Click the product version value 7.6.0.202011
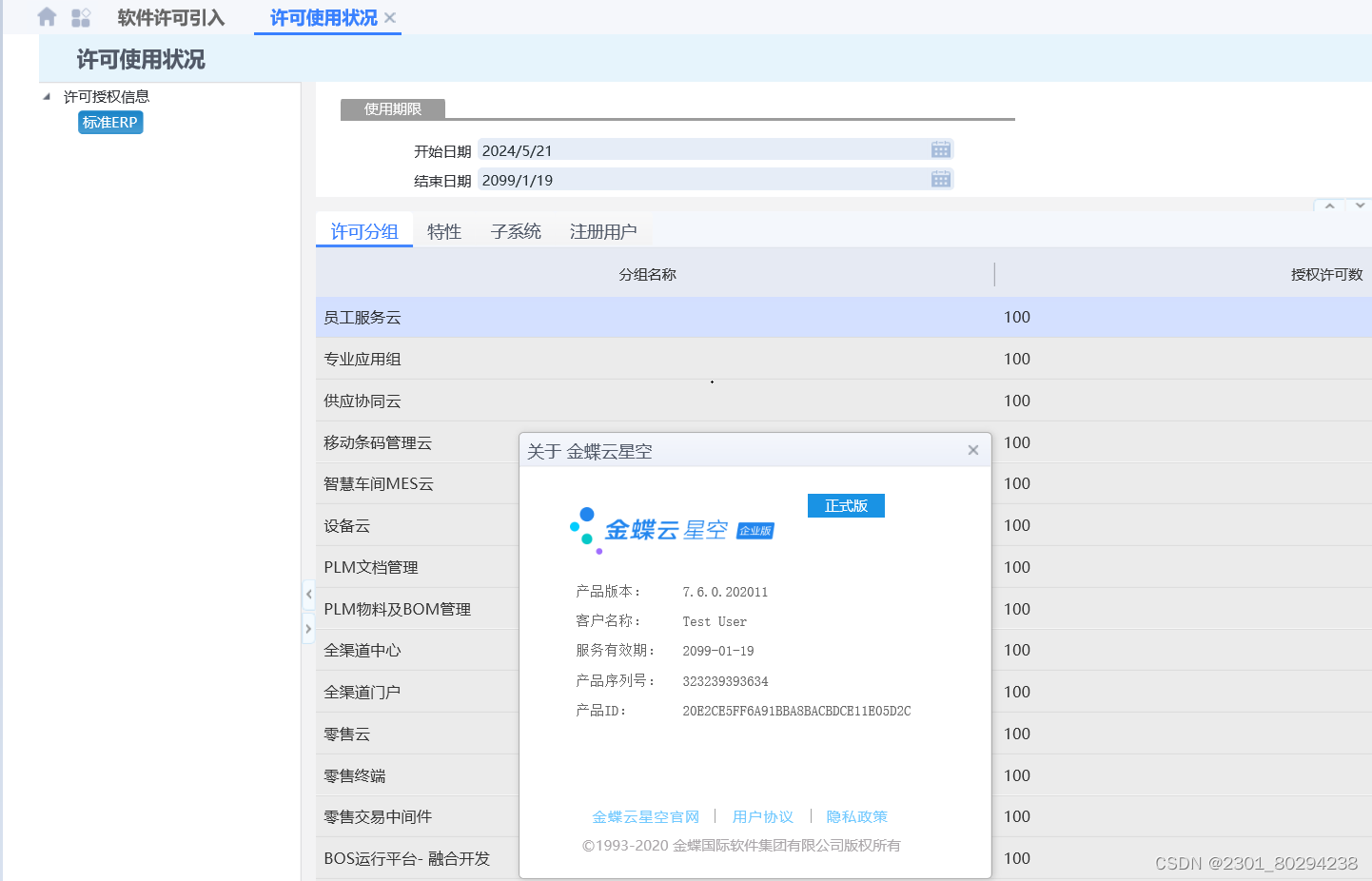1372x881 pixels. 725,592
